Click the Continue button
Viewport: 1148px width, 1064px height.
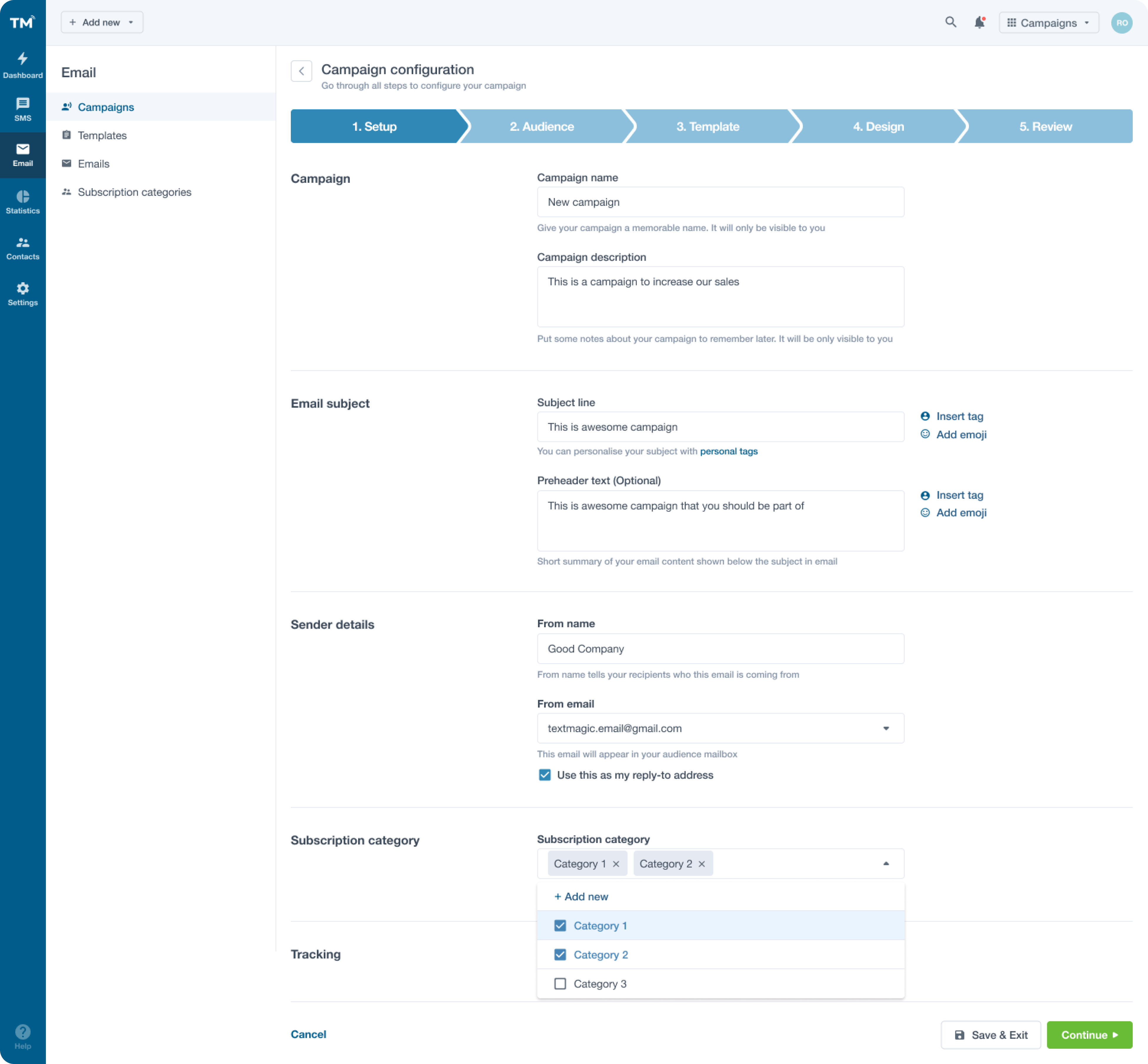click(x=1089, y=1035)
